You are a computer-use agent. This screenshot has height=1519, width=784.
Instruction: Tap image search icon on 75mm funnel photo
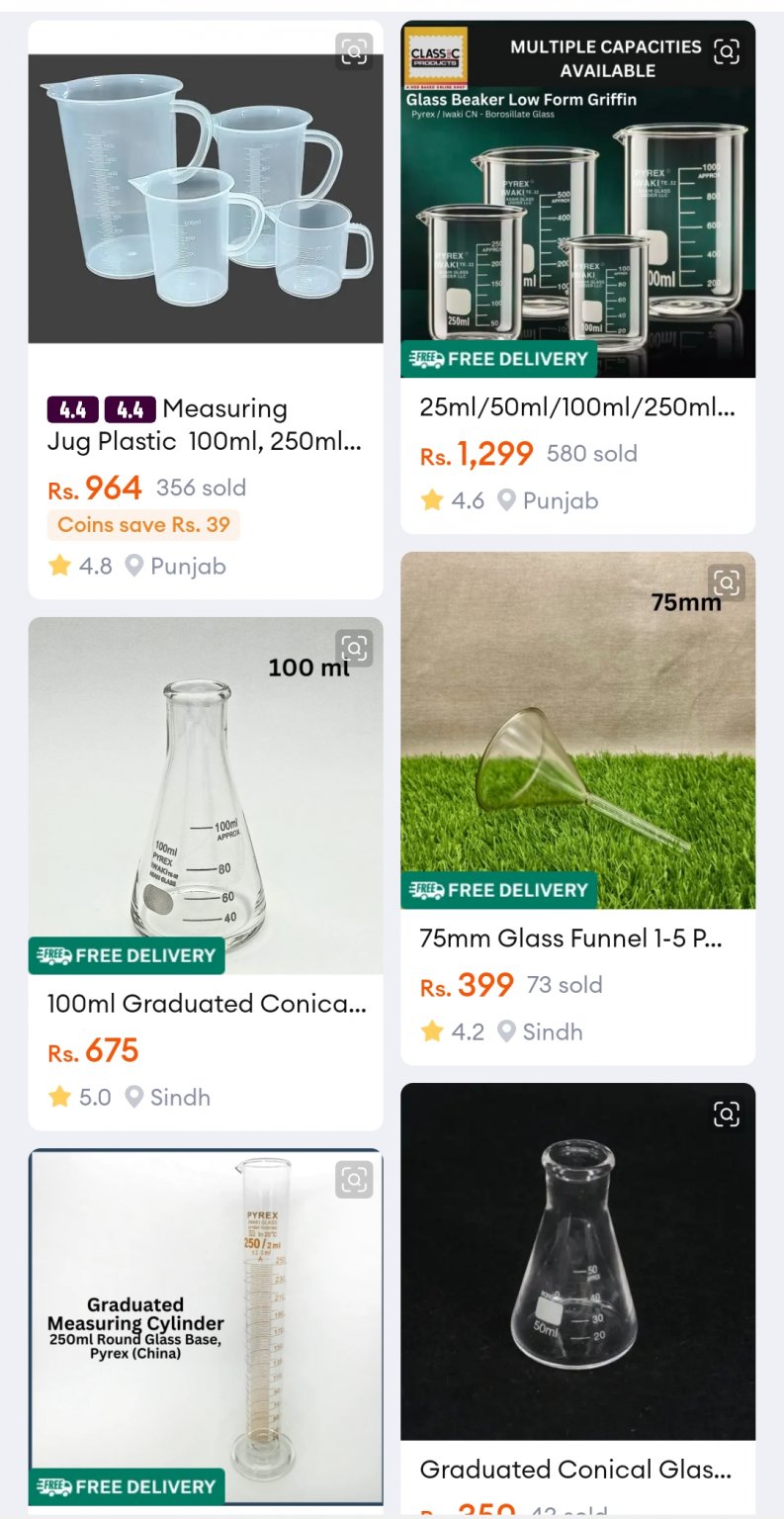coord(727,582)
